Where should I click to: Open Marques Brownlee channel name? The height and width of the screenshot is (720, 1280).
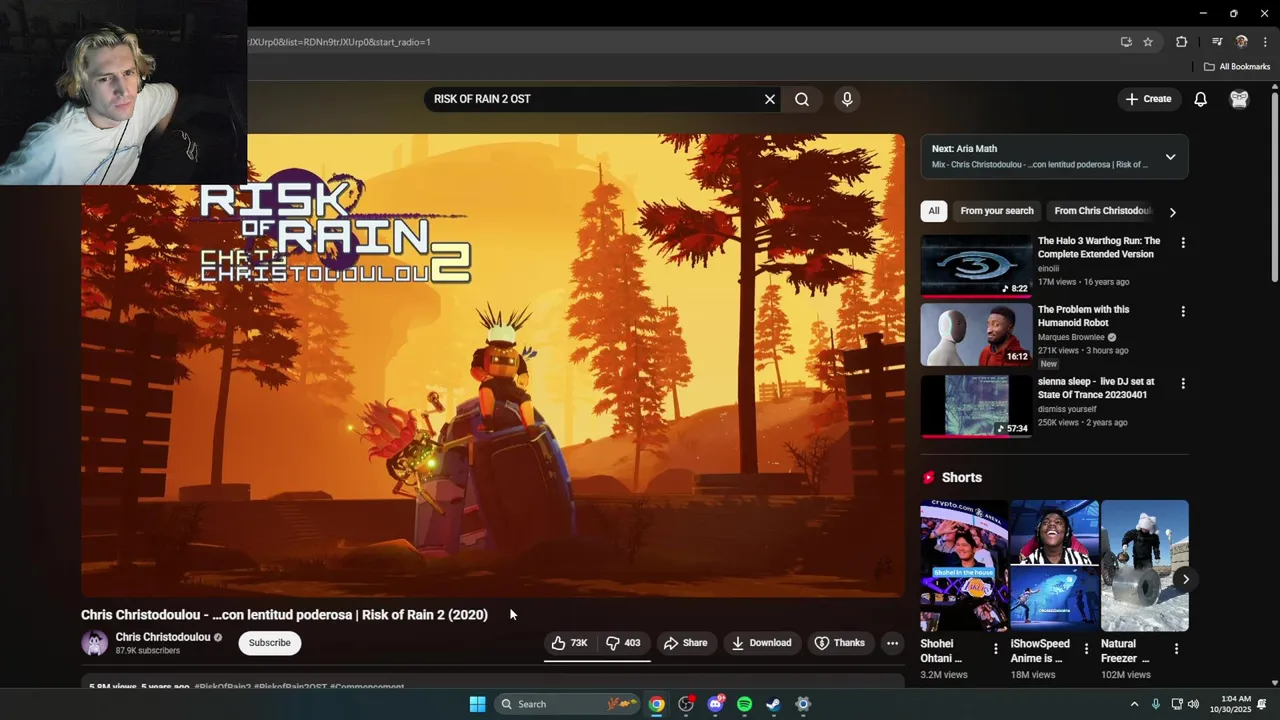click(x=1071, y=338)
